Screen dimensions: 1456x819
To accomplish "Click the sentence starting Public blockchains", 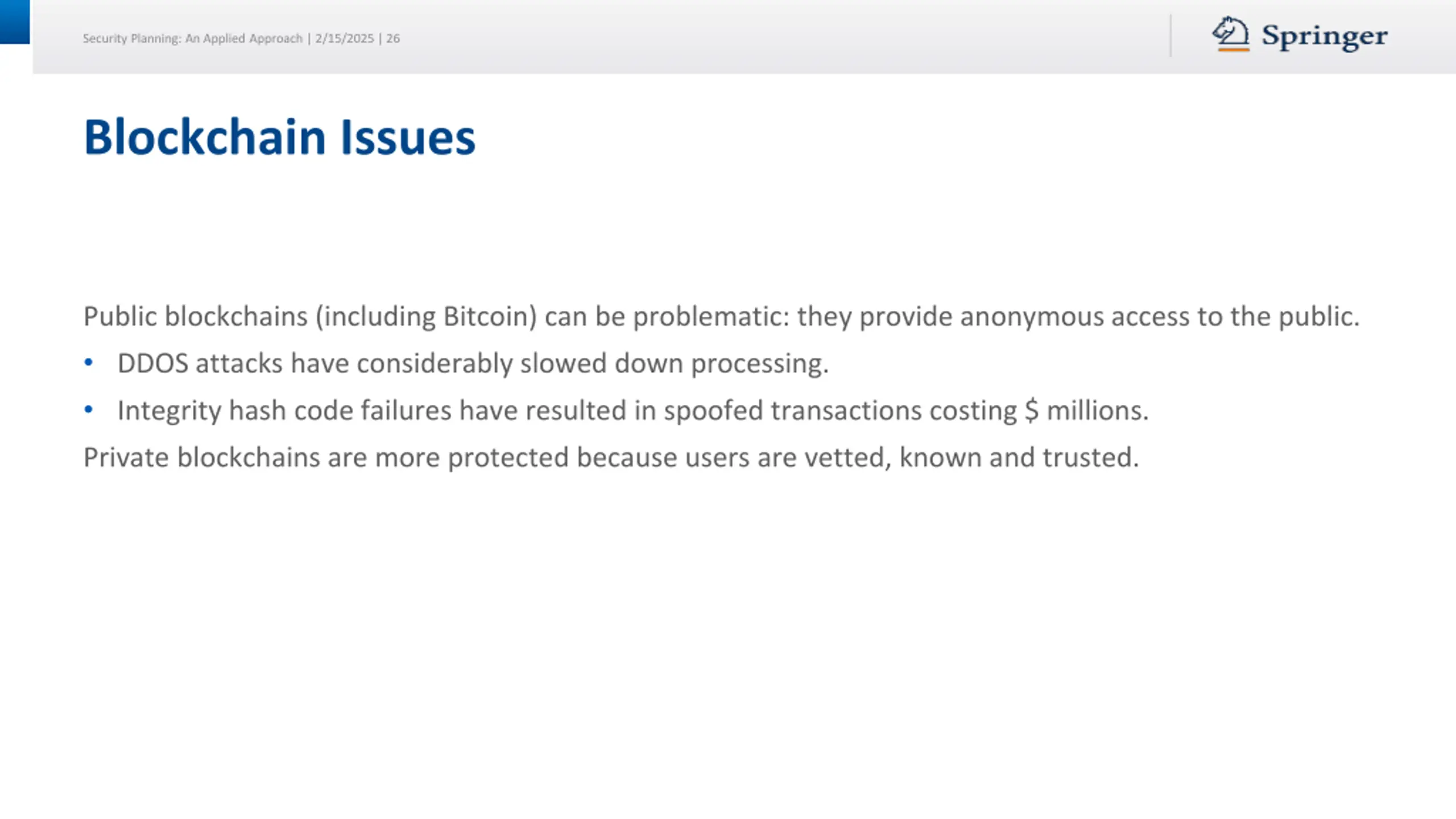I will click(x=721, y=317).
